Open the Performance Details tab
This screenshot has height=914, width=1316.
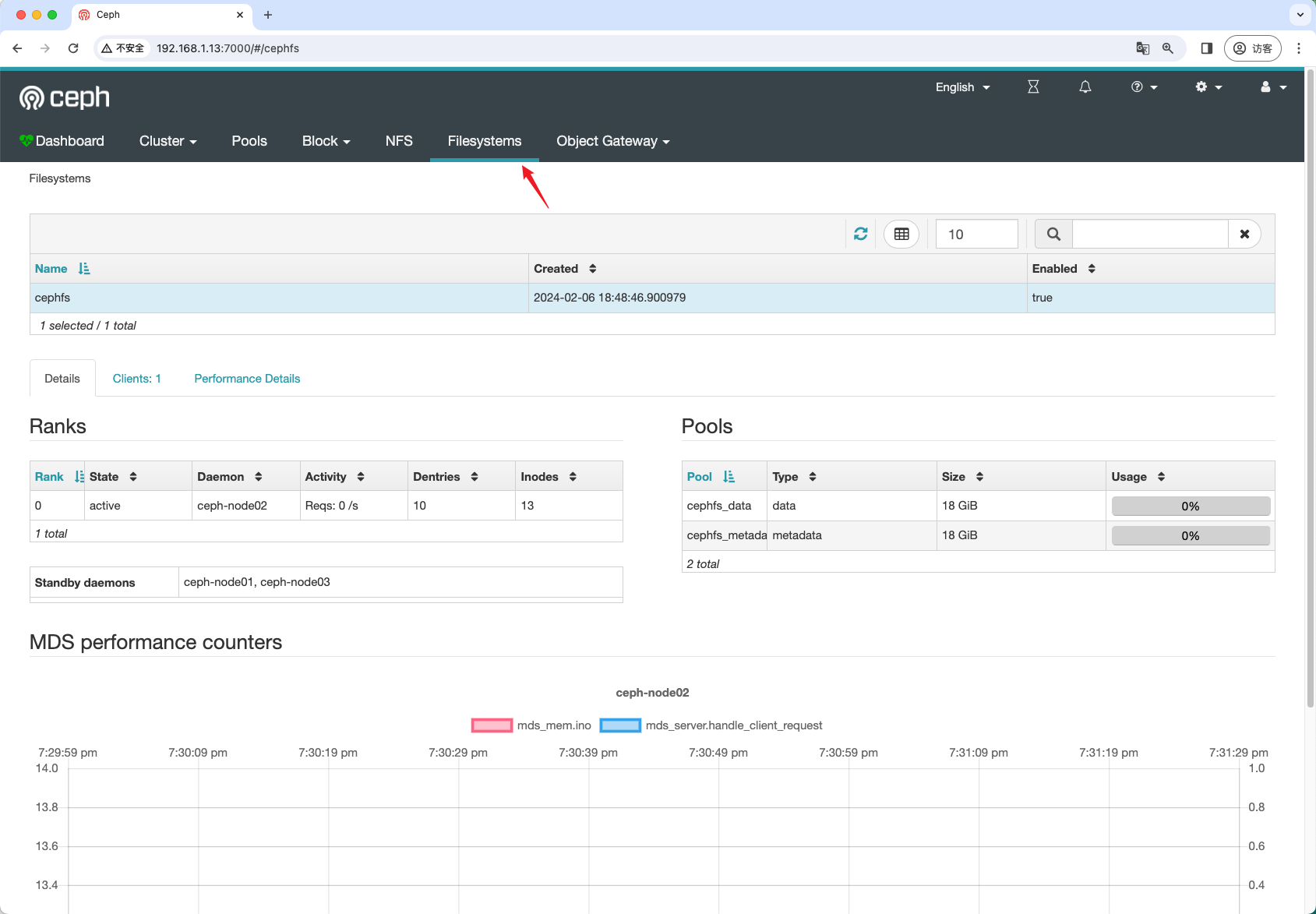(247, 379)
